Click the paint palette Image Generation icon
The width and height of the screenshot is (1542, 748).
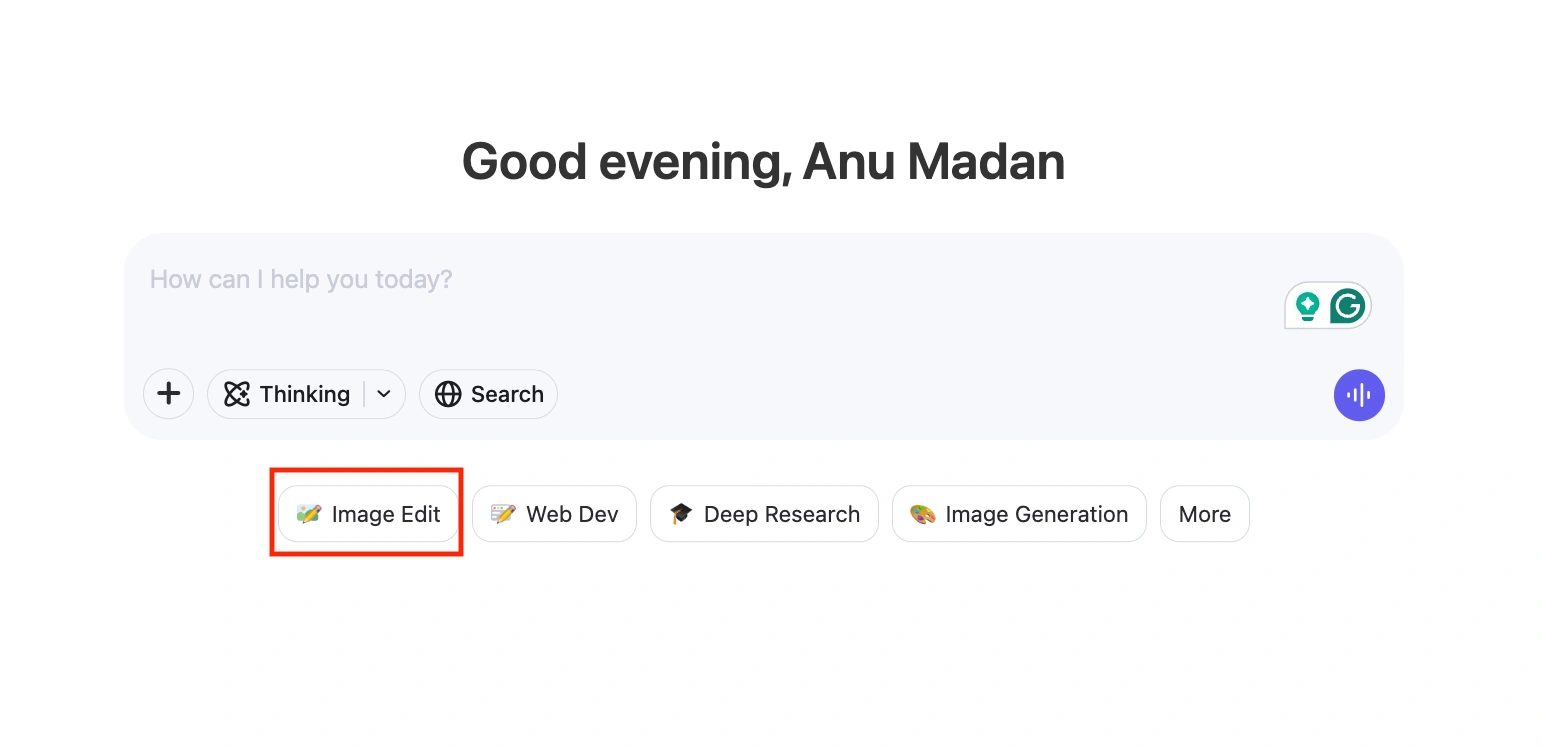pos(922,514)
